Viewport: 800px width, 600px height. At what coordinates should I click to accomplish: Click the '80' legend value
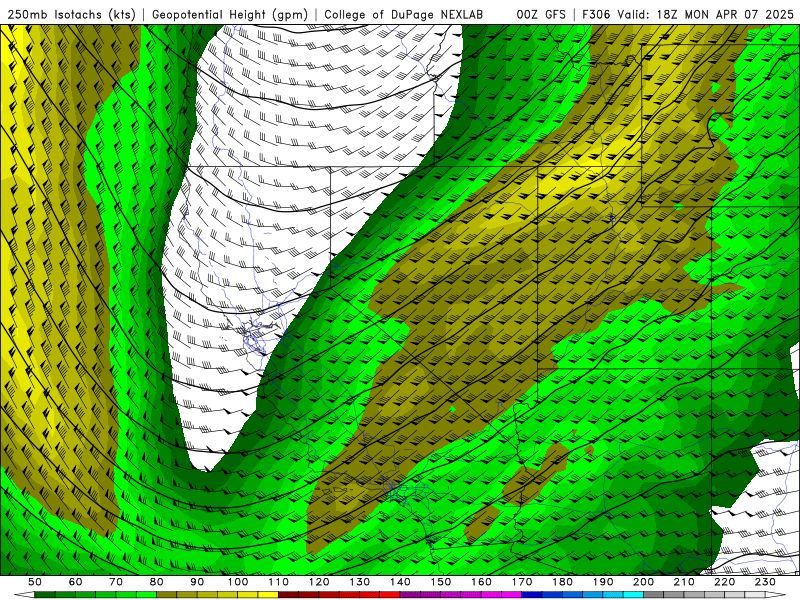click(156, 582)
